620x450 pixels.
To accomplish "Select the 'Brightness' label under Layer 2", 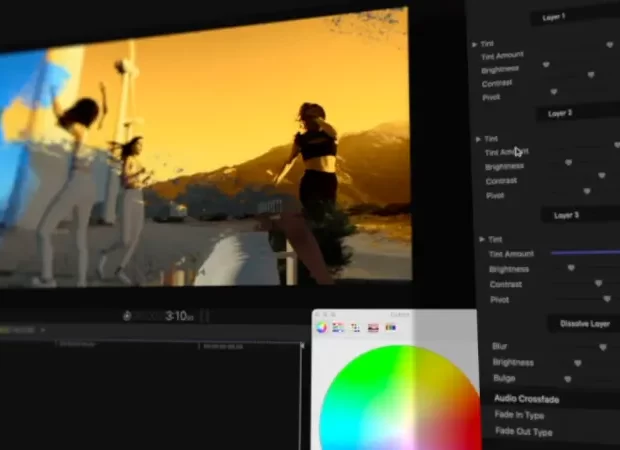I will 505,166.
